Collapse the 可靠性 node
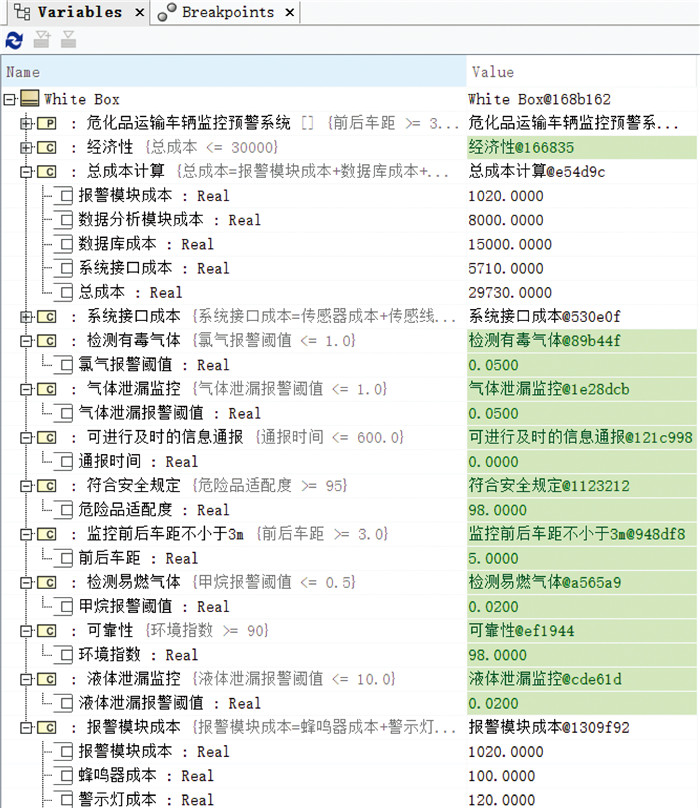 26,631
